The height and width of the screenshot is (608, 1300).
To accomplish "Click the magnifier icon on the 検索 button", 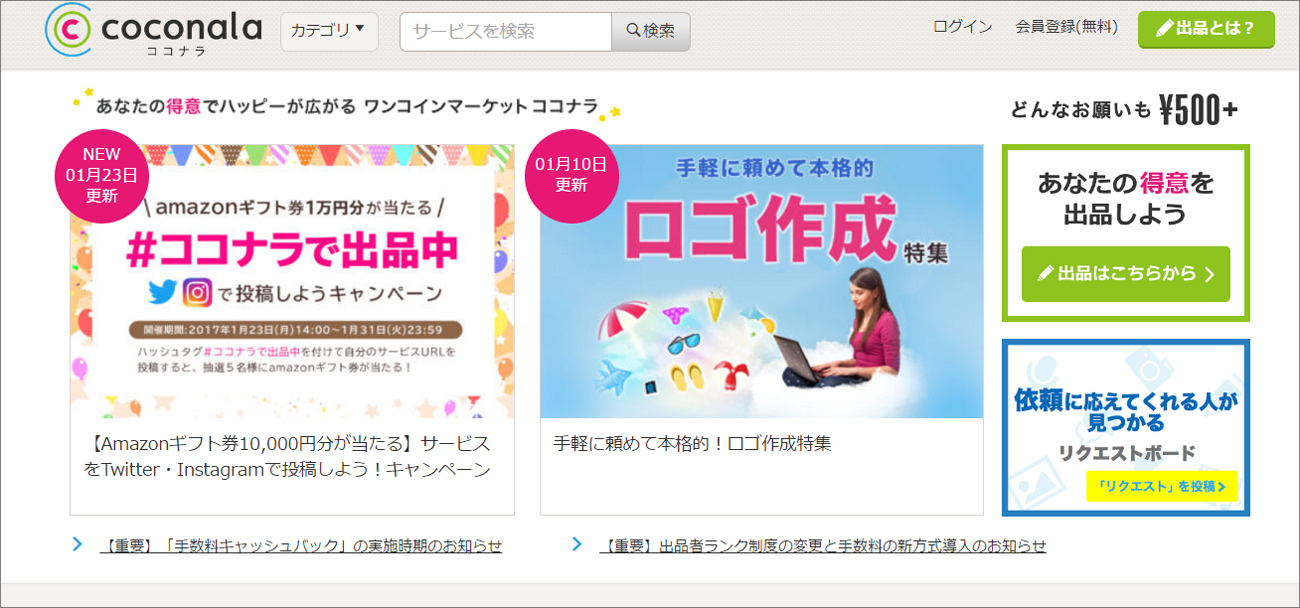I will [633, 31].
